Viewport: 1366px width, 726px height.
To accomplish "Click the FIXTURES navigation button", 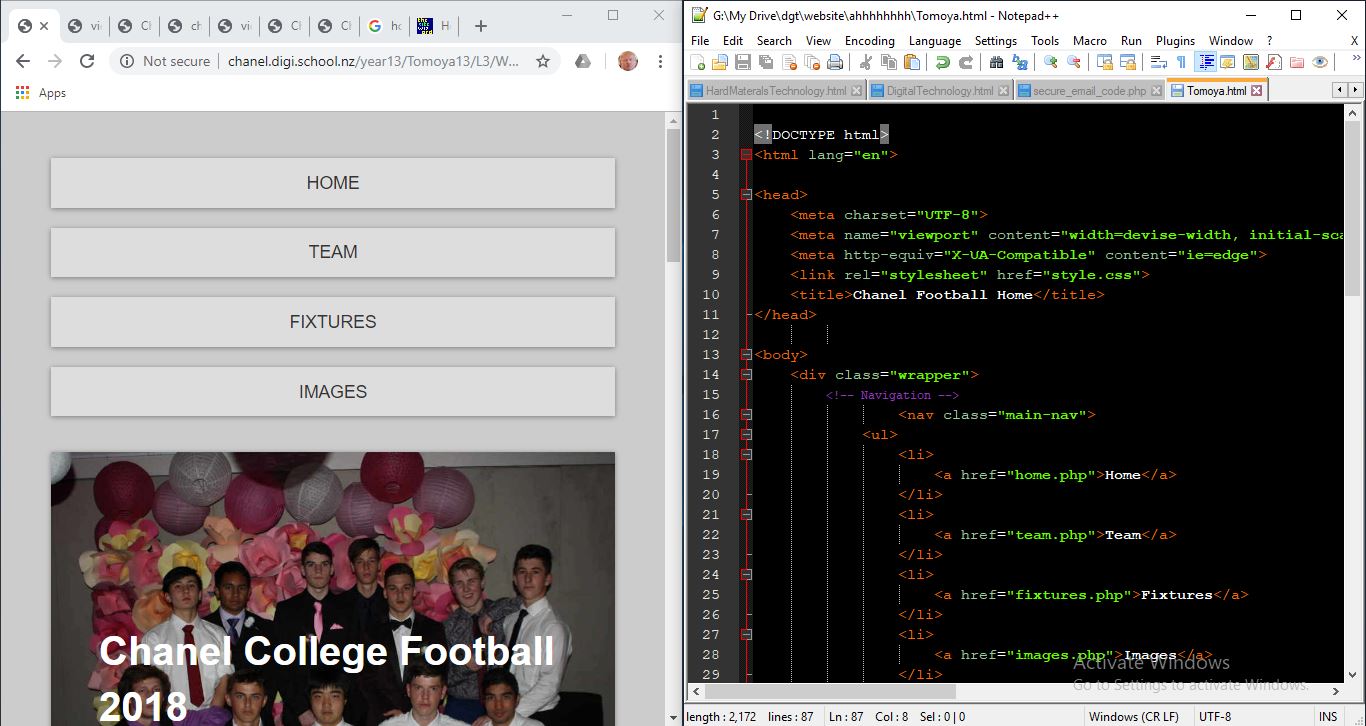I will click(x=333, y=322).
